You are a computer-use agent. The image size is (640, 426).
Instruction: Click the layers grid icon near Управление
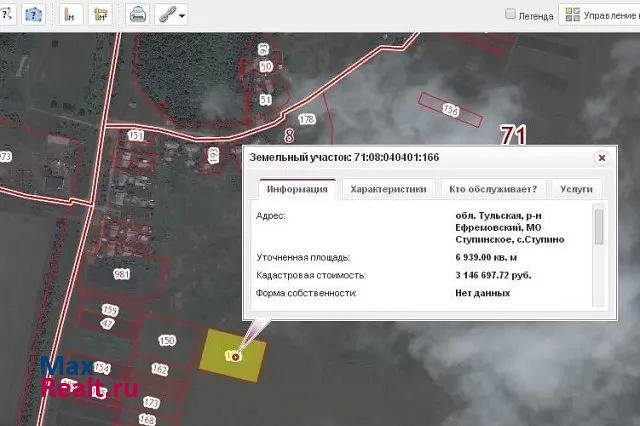point(572,15)
